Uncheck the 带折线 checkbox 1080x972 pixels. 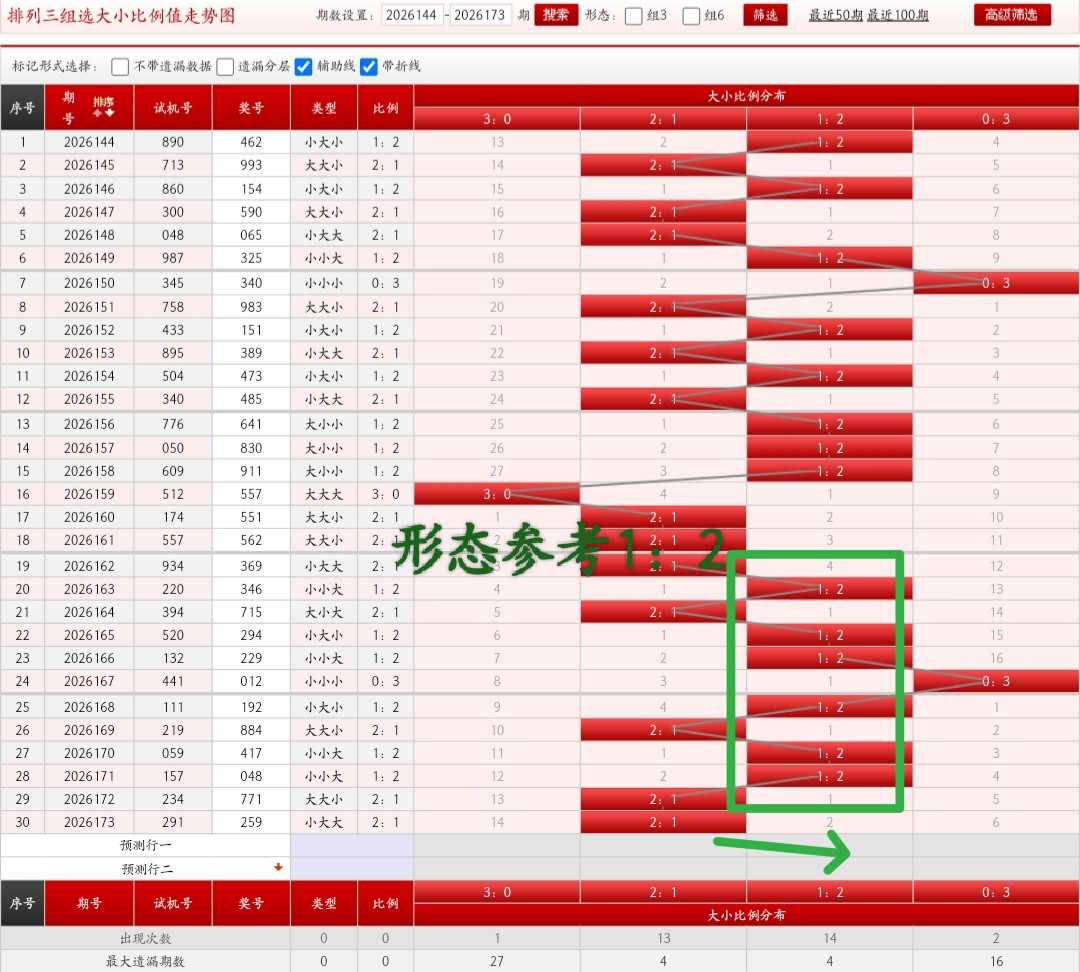click(x=369, y=66)
